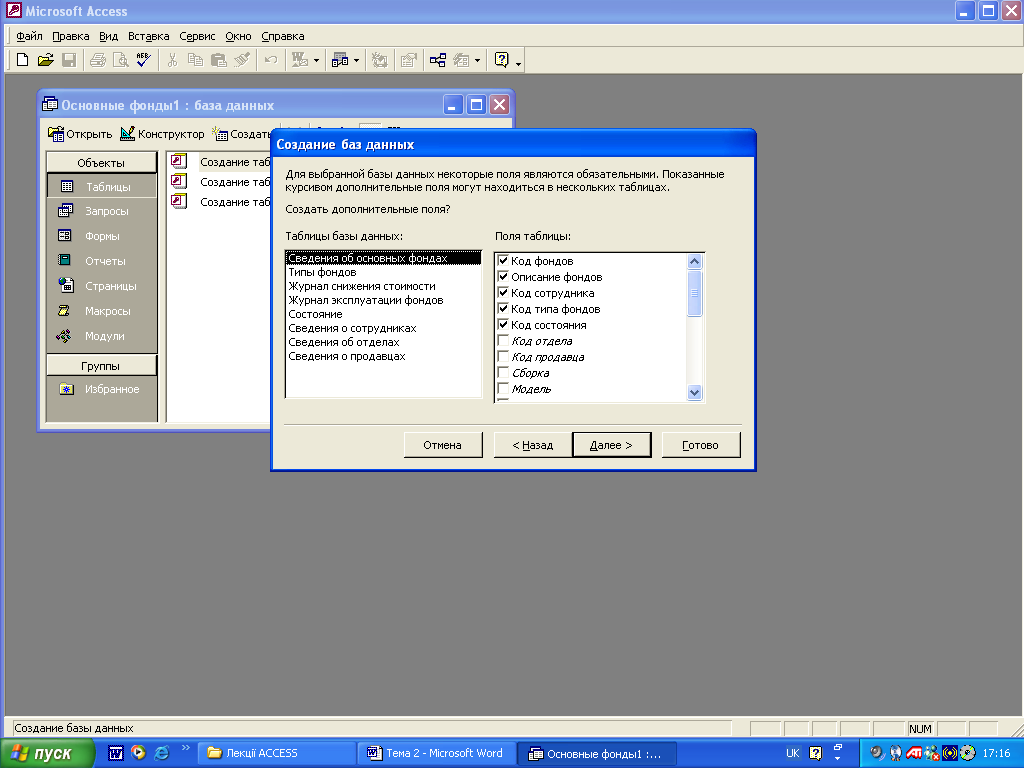Check the Модель field checkbox
This screenshot has height=768, width=1024.
point(504,389)
